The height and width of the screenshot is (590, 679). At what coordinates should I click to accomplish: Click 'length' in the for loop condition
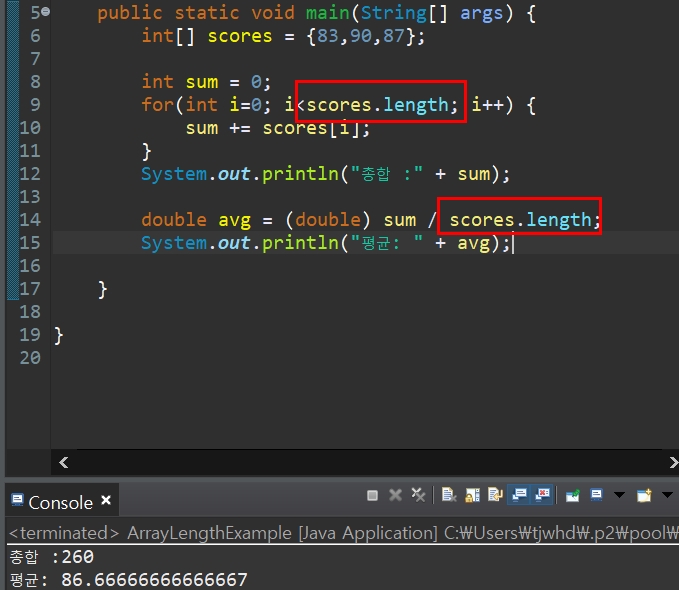[416, 105]
